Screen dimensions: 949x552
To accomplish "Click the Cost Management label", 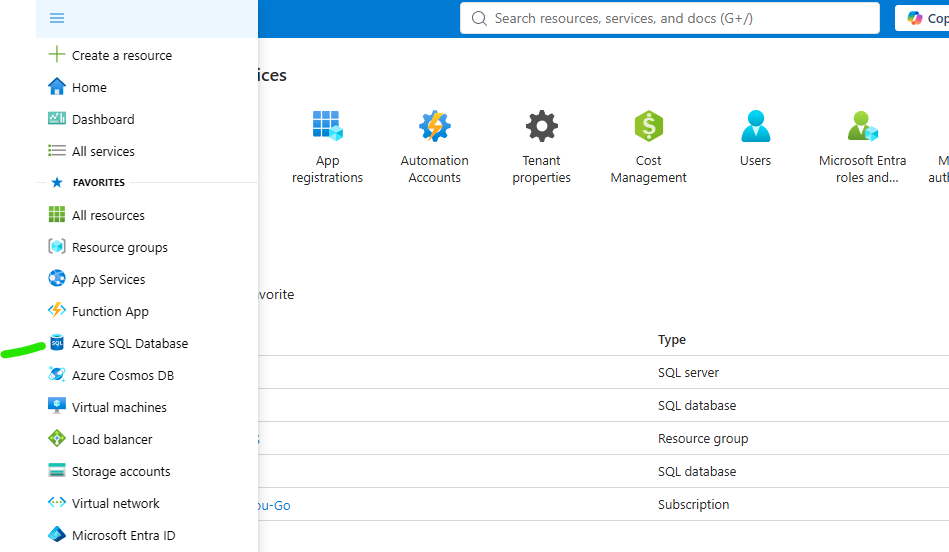I will (x=649, y=169).
